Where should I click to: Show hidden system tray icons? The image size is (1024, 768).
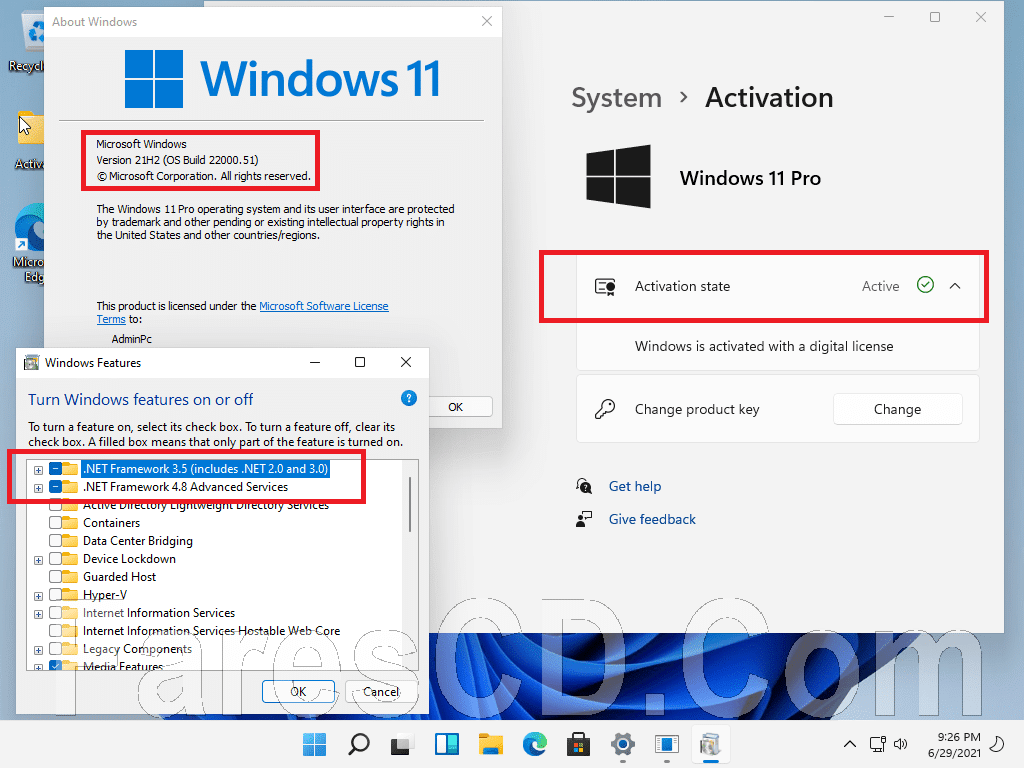click(850, 744)
